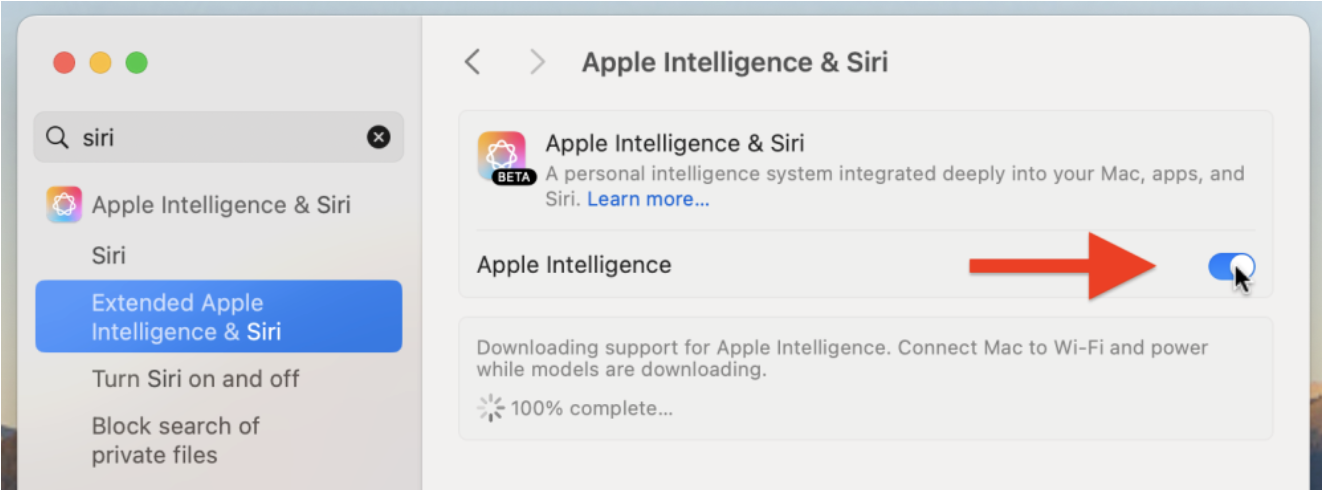1322x490 pixels.
Task: Click the green full-screen window button
Action: click(x=136, y=63)
